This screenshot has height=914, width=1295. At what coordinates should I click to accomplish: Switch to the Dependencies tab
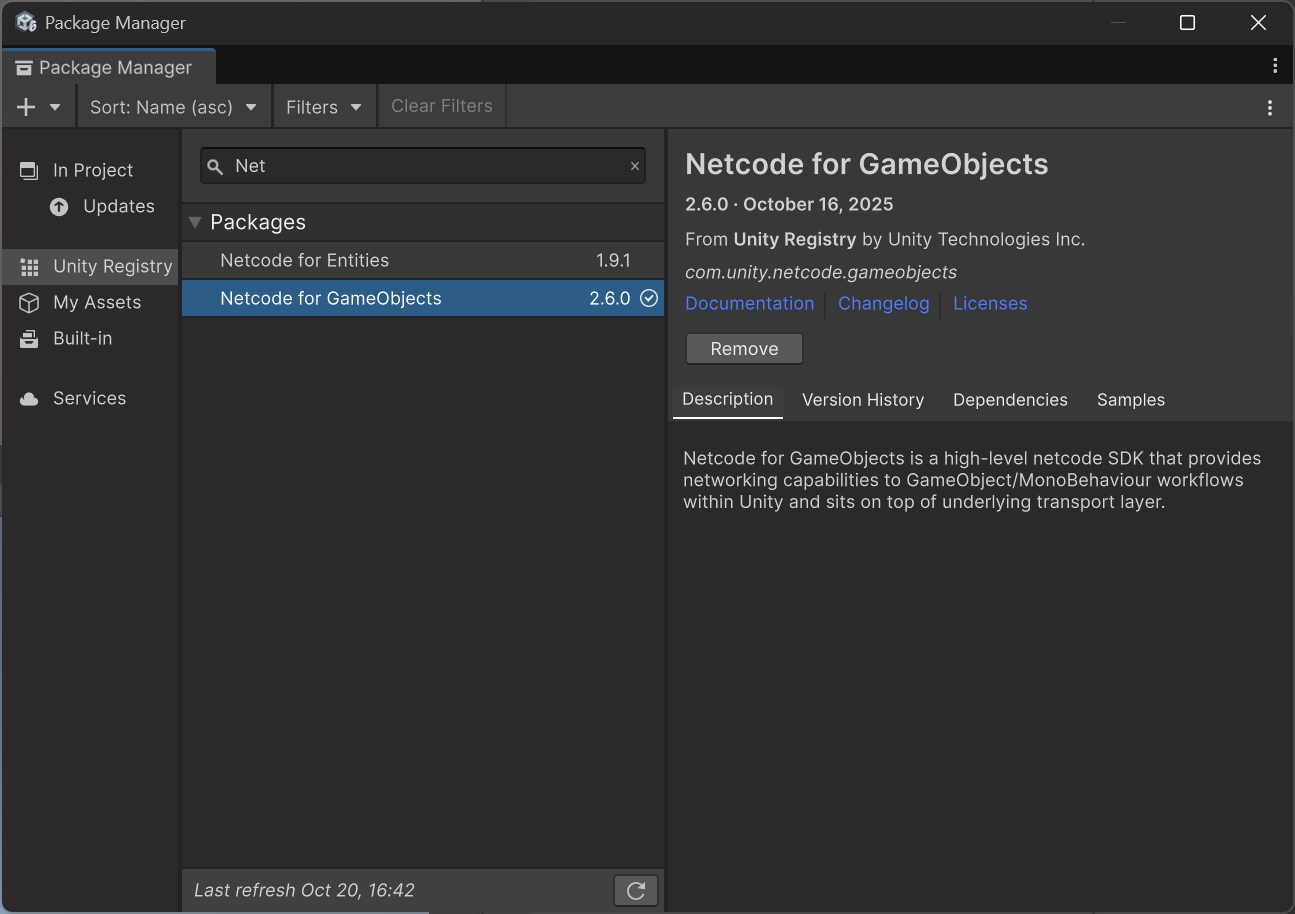(1010, 400)
